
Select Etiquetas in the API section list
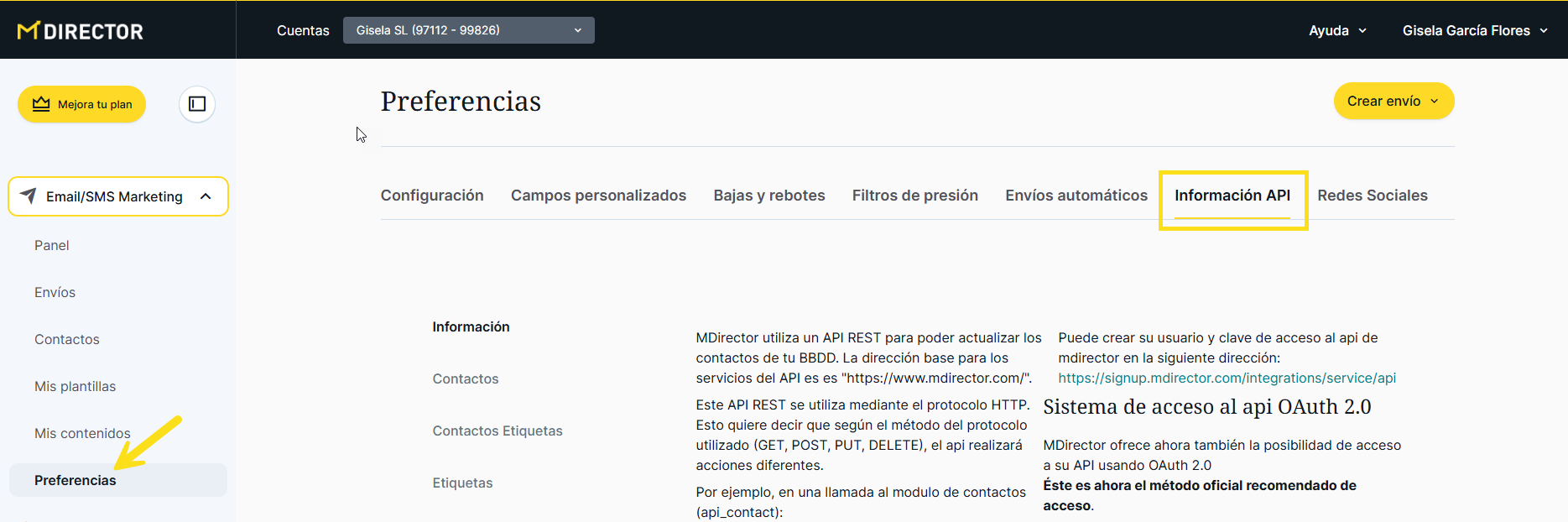[462, 483]
